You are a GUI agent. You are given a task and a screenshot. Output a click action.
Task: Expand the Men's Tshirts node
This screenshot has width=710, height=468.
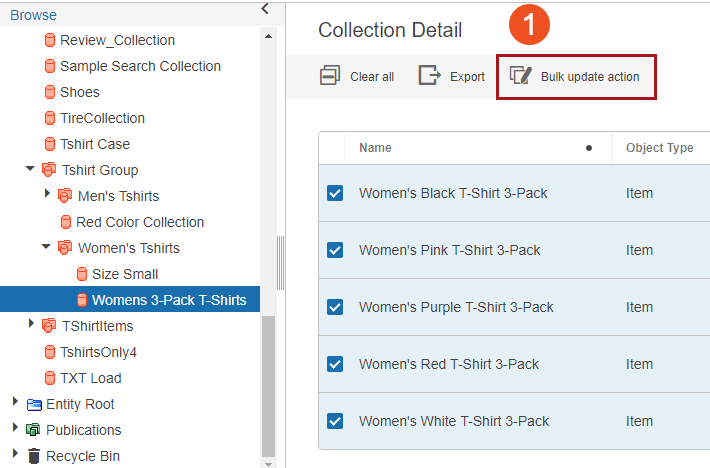47,195
